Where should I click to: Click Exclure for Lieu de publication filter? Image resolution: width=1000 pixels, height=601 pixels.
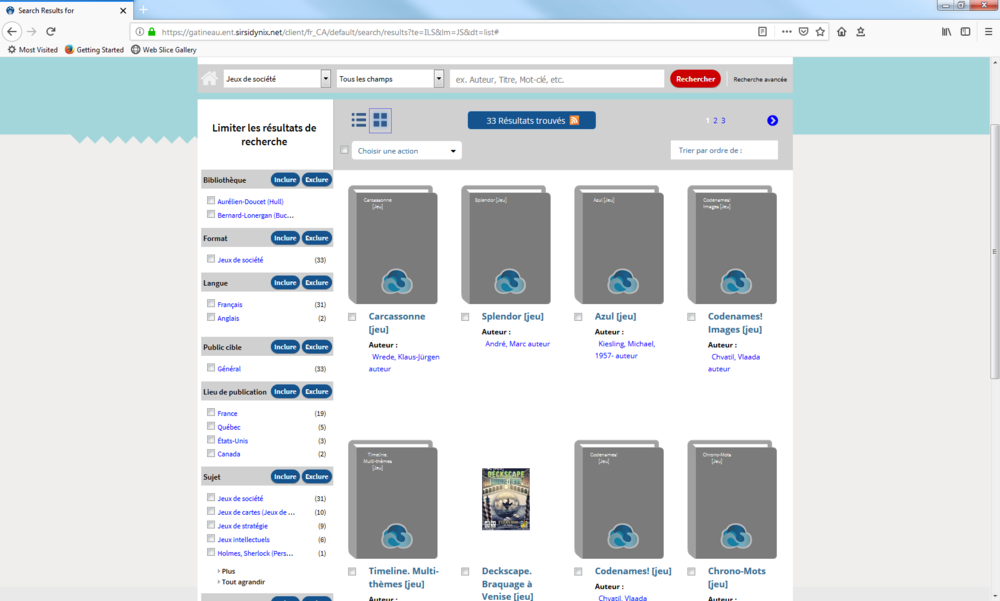317,392
